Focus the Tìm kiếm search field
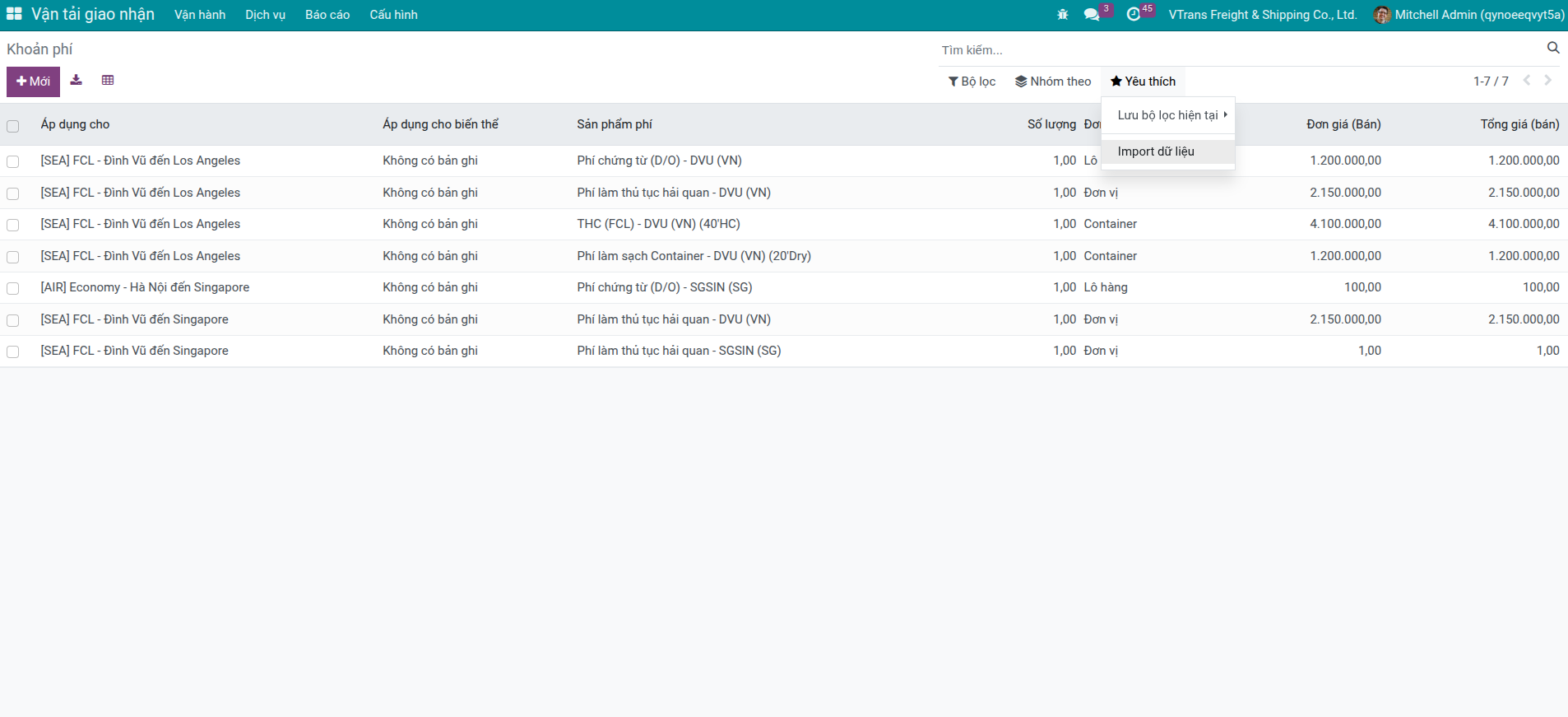 click(x=1234, y=50)
